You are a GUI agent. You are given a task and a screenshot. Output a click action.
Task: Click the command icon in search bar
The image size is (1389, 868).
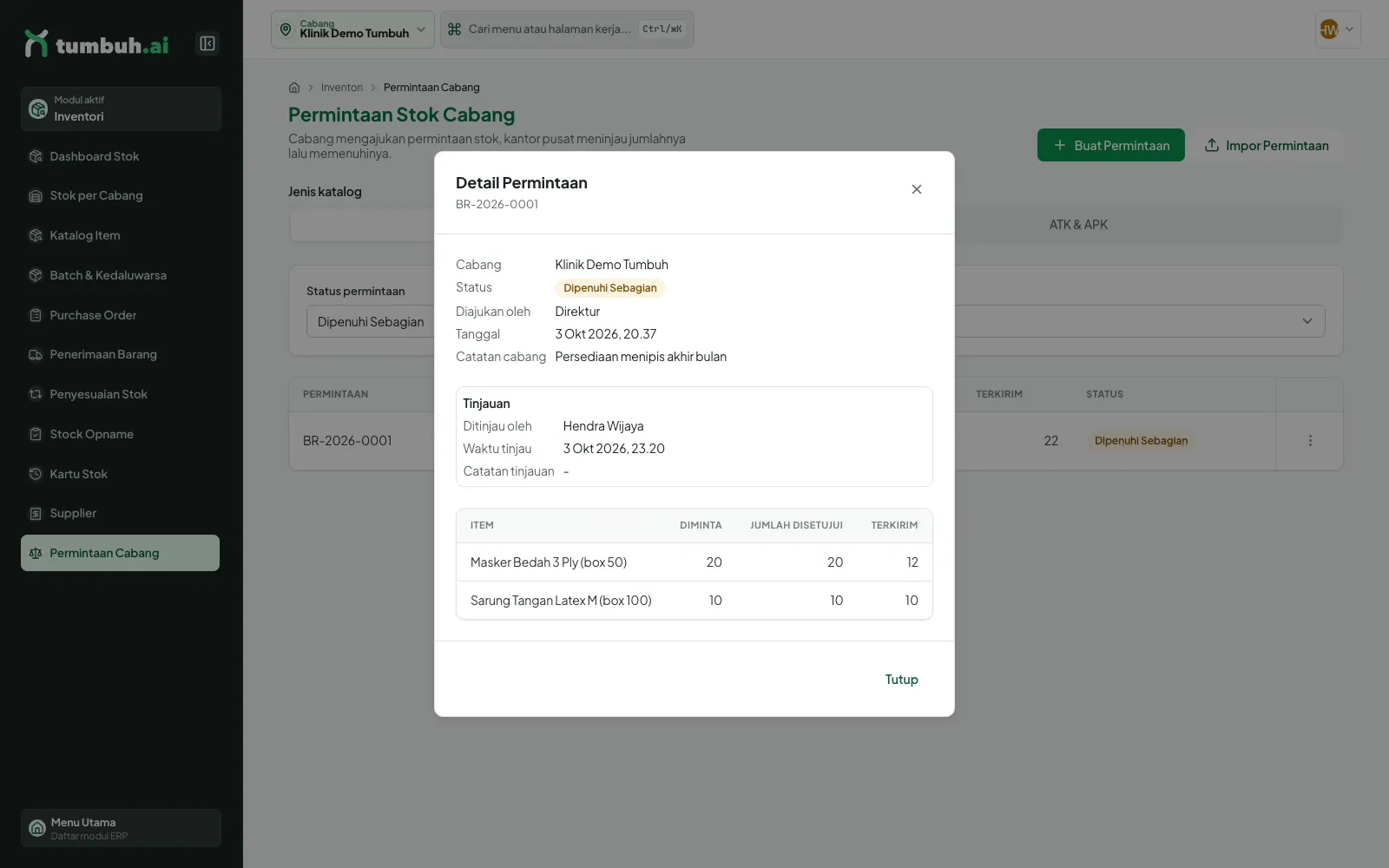coord(454,30)
